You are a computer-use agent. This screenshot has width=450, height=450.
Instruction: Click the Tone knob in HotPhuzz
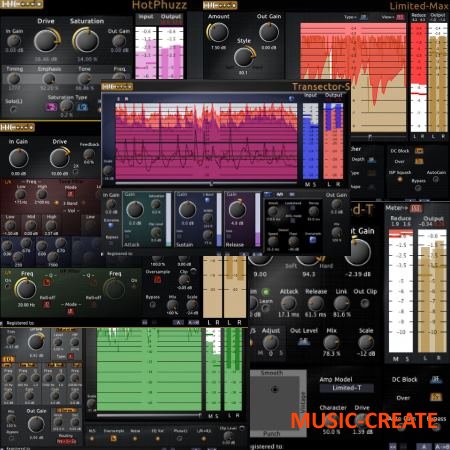coord(84,79)
